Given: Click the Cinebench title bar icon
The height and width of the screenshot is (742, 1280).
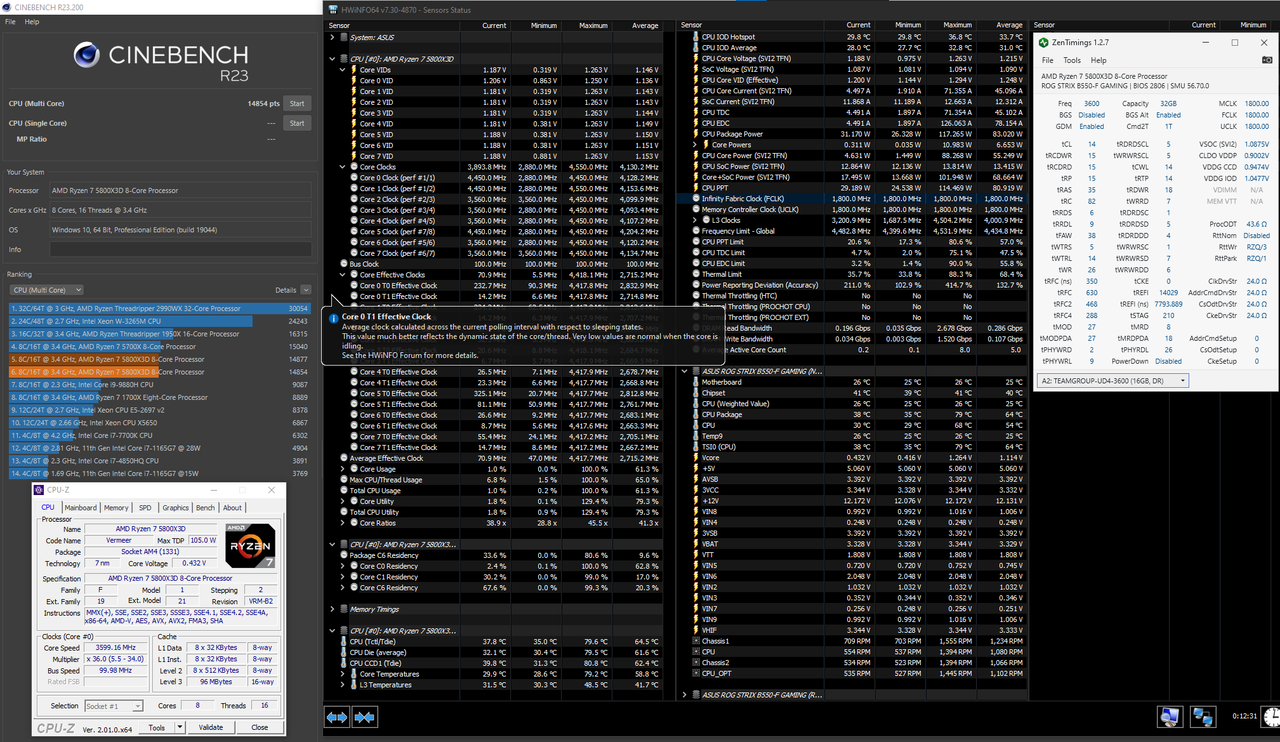Looking at the screenshot, I should coord(8,7).
